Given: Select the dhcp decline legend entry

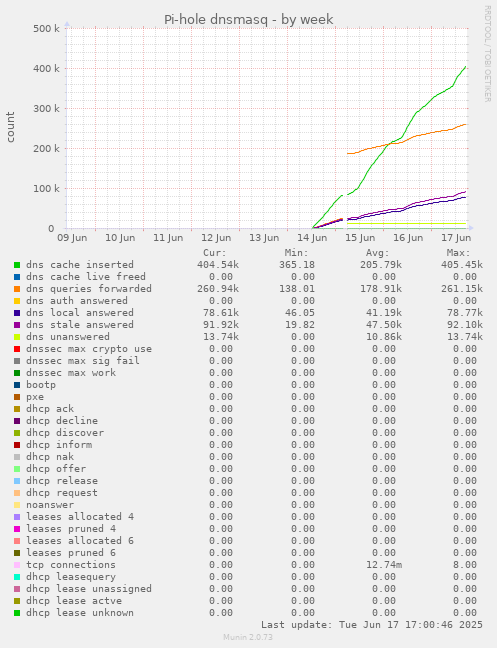Looking at the screenshot, I should tap(62, 421).
